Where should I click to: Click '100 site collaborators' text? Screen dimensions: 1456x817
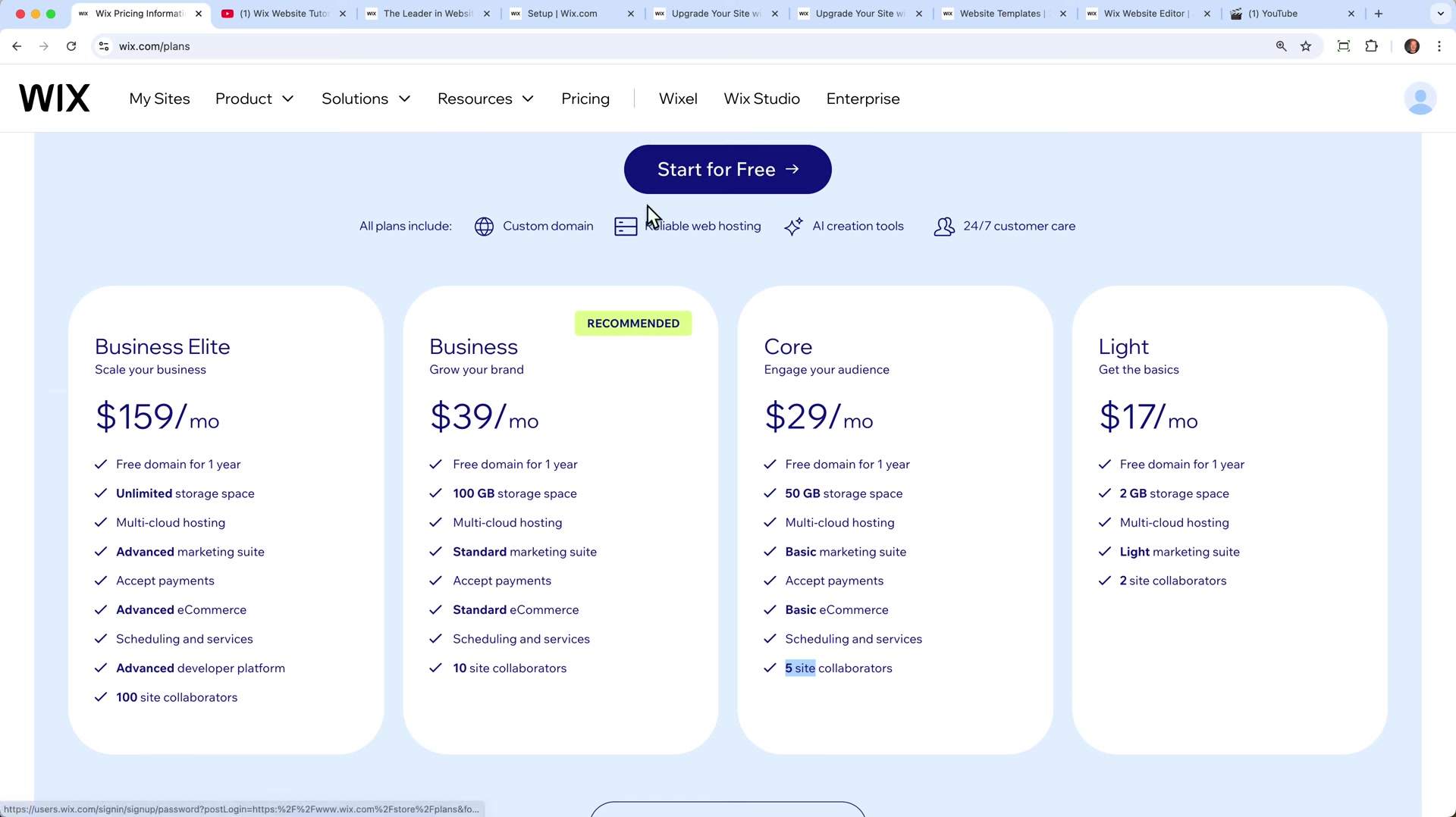(x=177, y=697)
